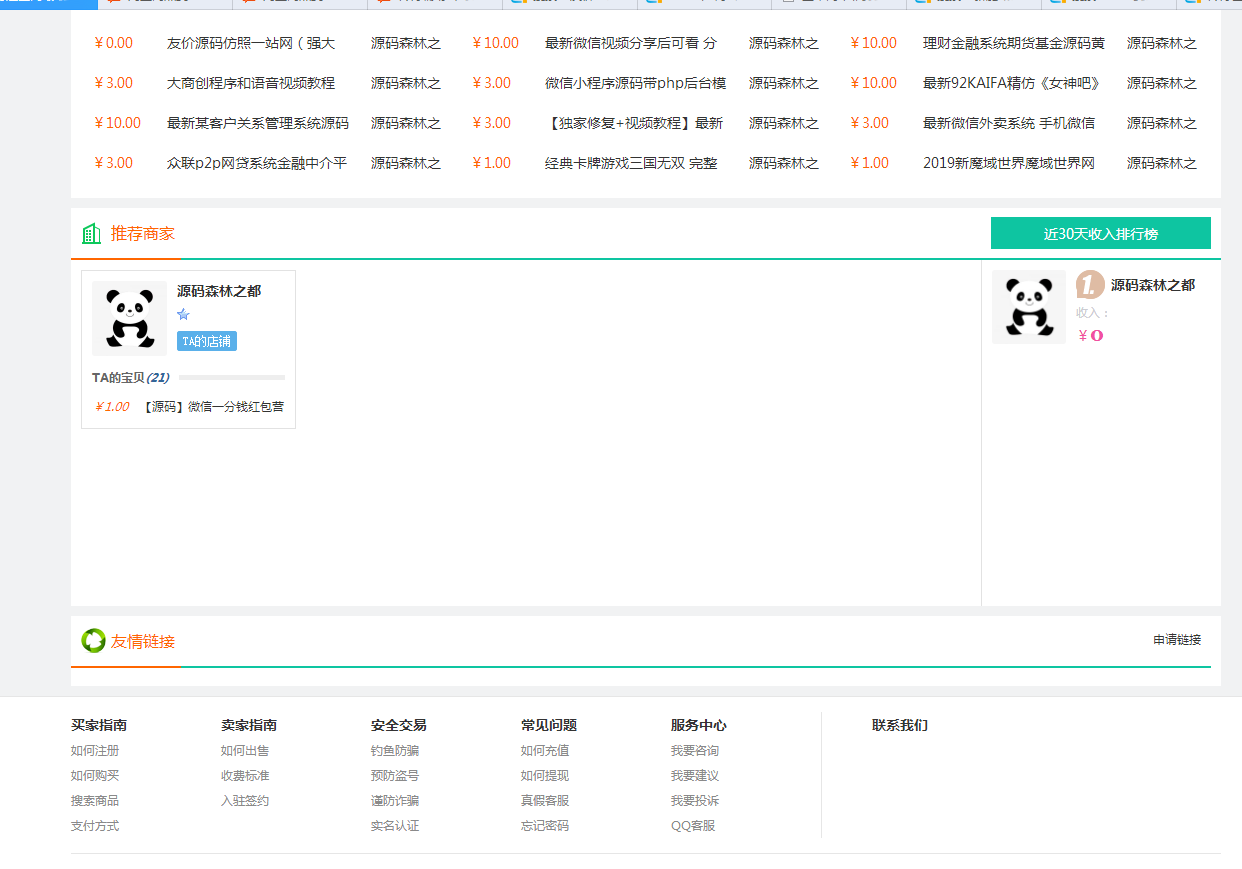This screenshot has height=869, width=1242.
Task: Click the 钓鱼防骗 safety link
Action: [x=395, y=751]
